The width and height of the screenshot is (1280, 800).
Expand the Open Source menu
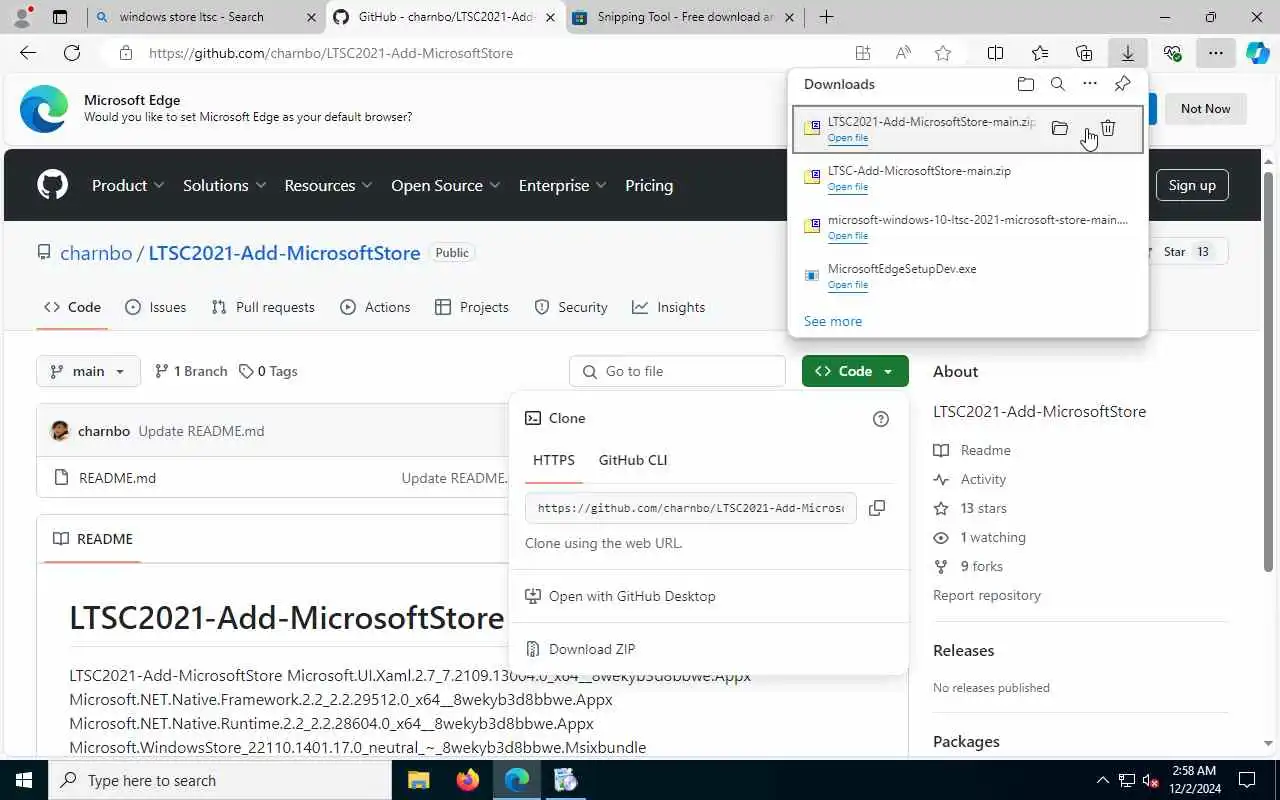click(x=446, y=185)
